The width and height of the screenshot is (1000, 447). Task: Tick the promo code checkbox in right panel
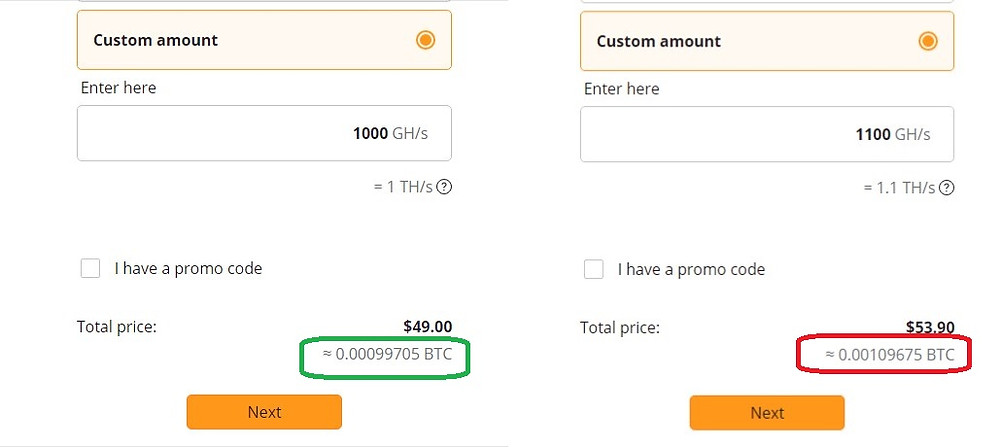click(594, 270)
